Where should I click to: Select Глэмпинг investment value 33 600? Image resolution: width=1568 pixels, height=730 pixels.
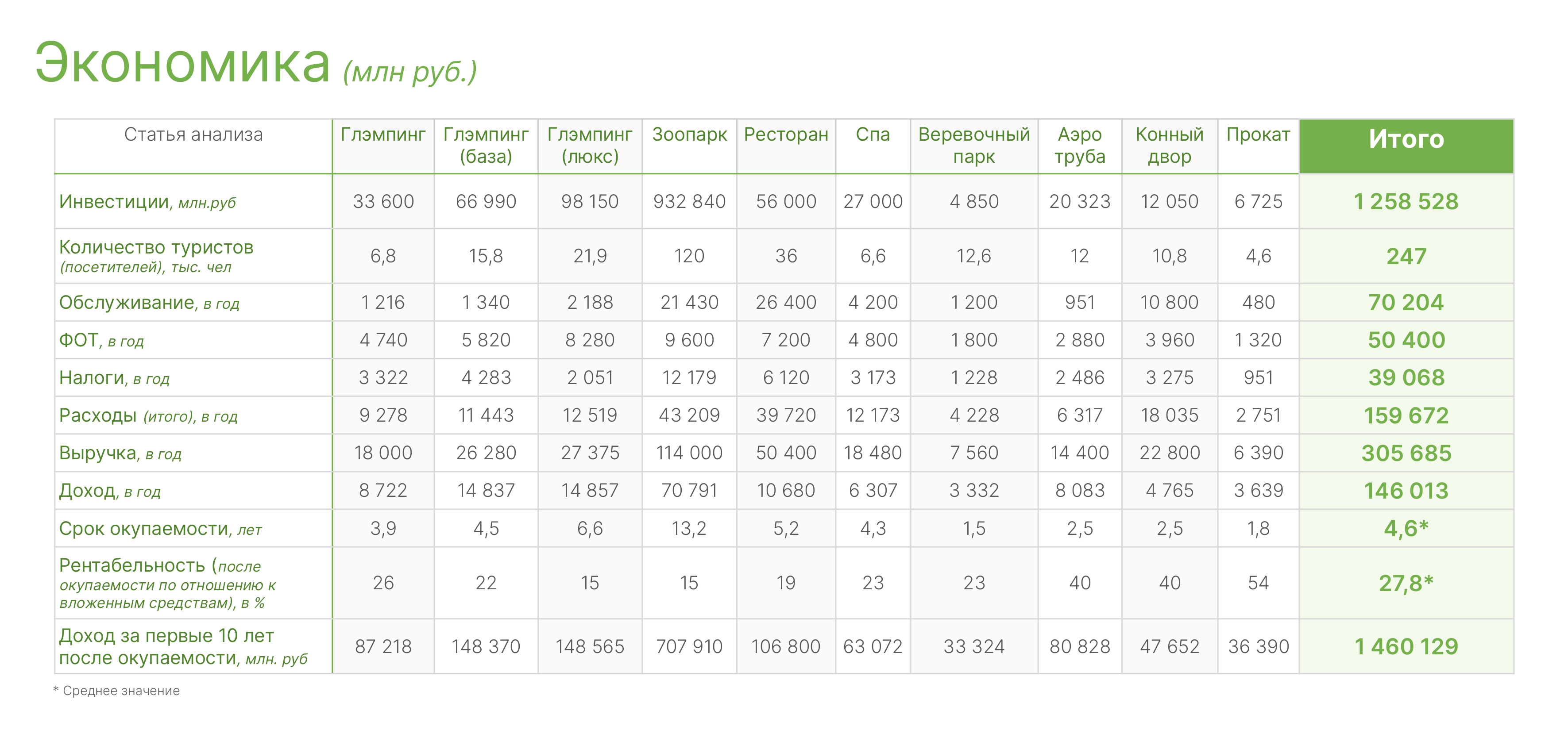[383, 201]
